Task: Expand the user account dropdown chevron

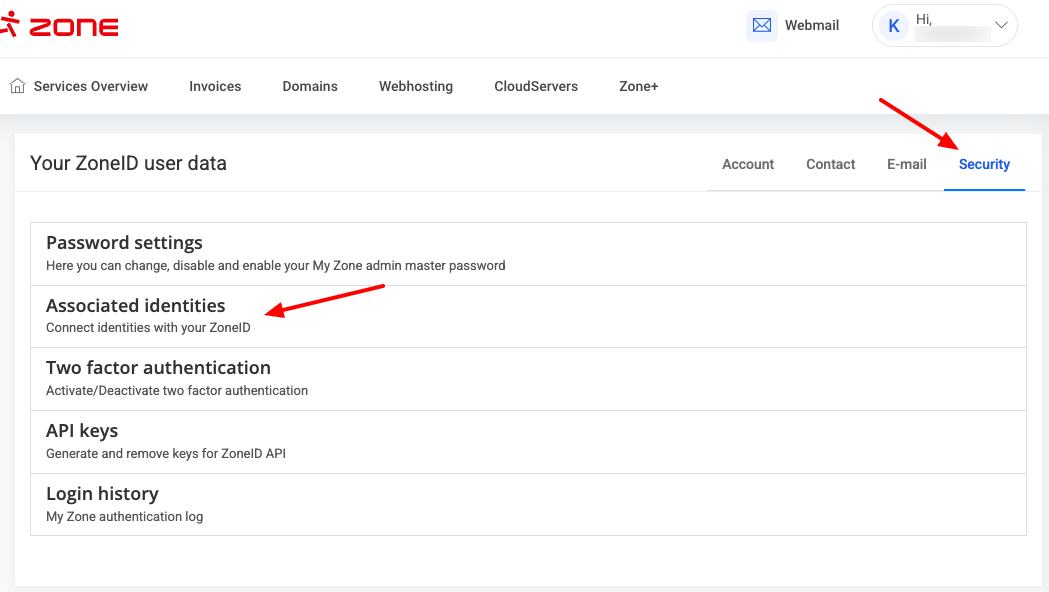Action: click(x=1001, y=26)
